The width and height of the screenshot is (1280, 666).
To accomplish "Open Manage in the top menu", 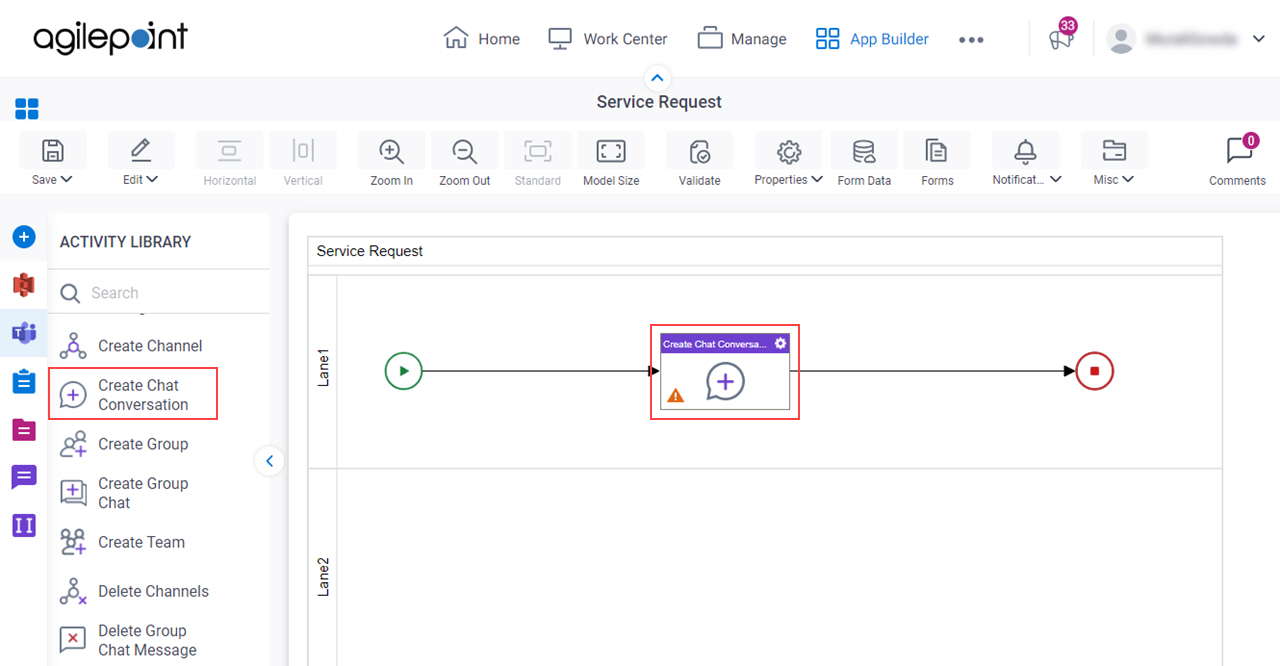I will tap(742, 39).
